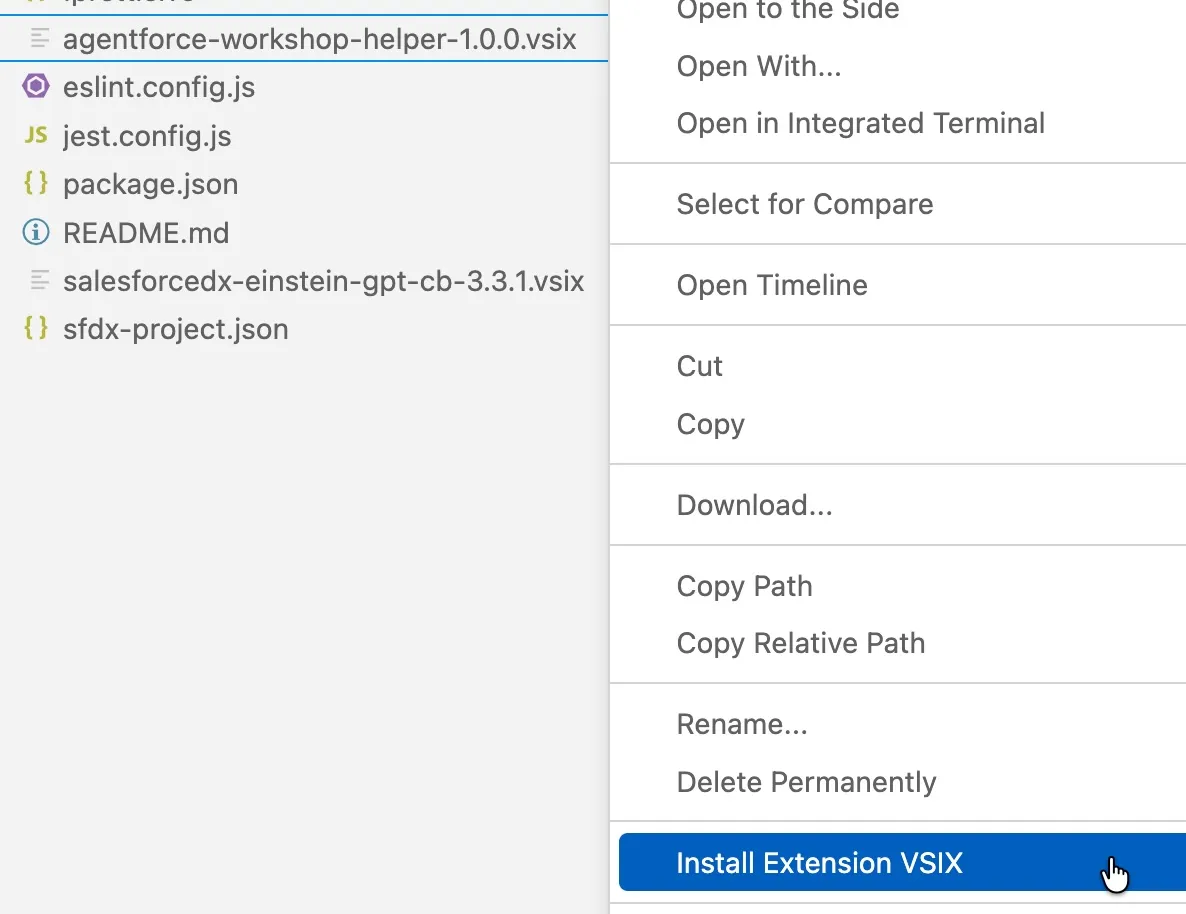This screenshot has height=914, width=1186.
Task: Select Open With... menu option
Action: [x=758, y=67]
